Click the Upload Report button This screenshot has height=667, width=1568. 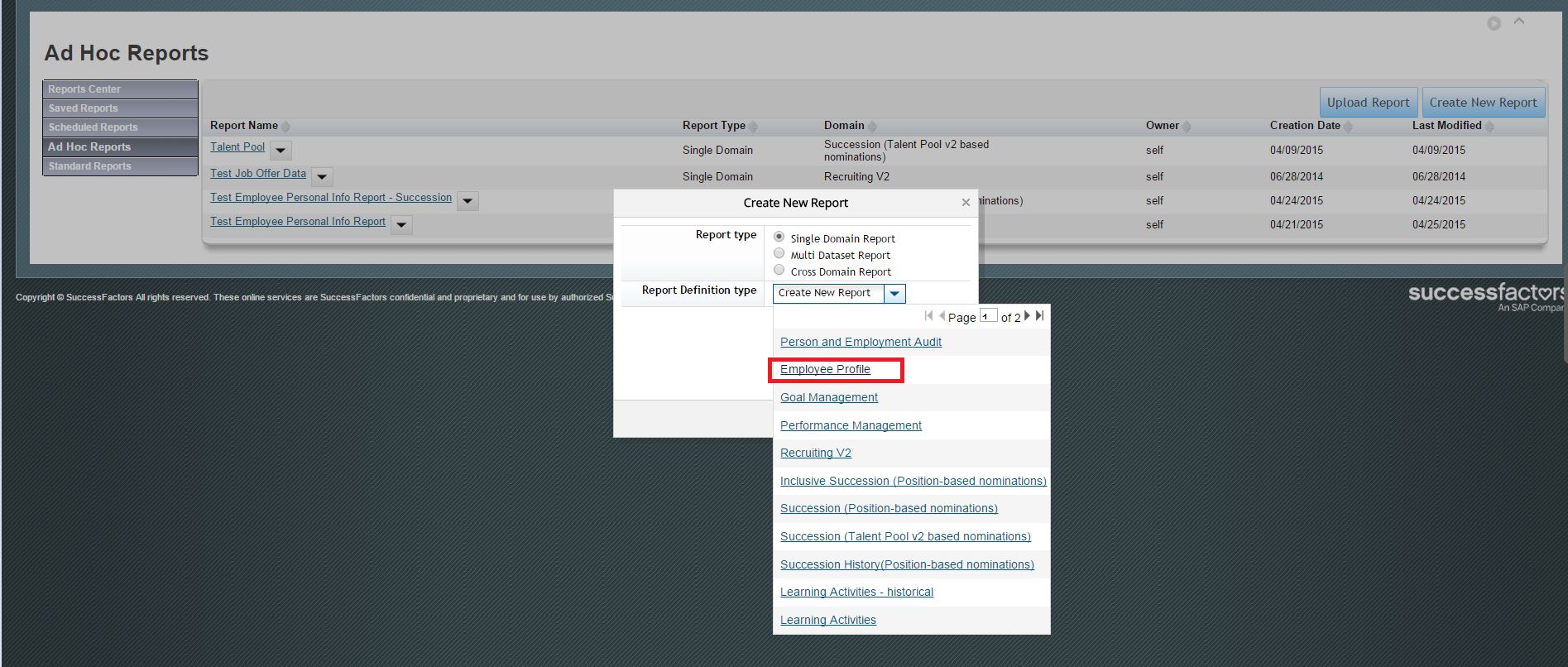1368,103
